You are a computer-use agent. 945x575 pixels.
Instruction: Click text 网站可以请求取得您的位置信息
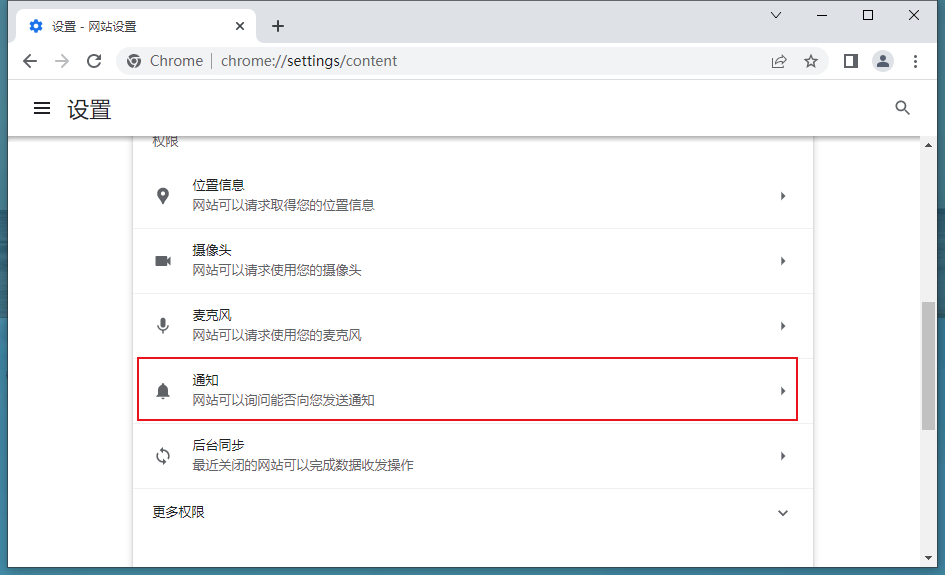(x=283, y=206)
